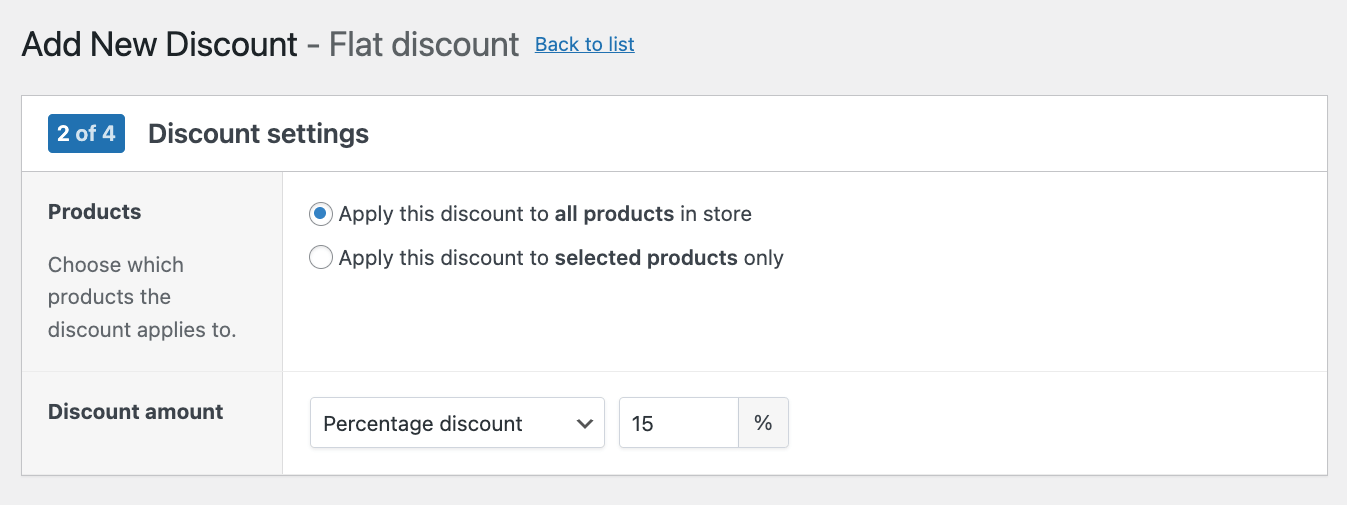Image resolution: width=1347 pixels, height=505 pixels.
Task: Choose the 'selected products only' radio button
Action: (321, 258)
